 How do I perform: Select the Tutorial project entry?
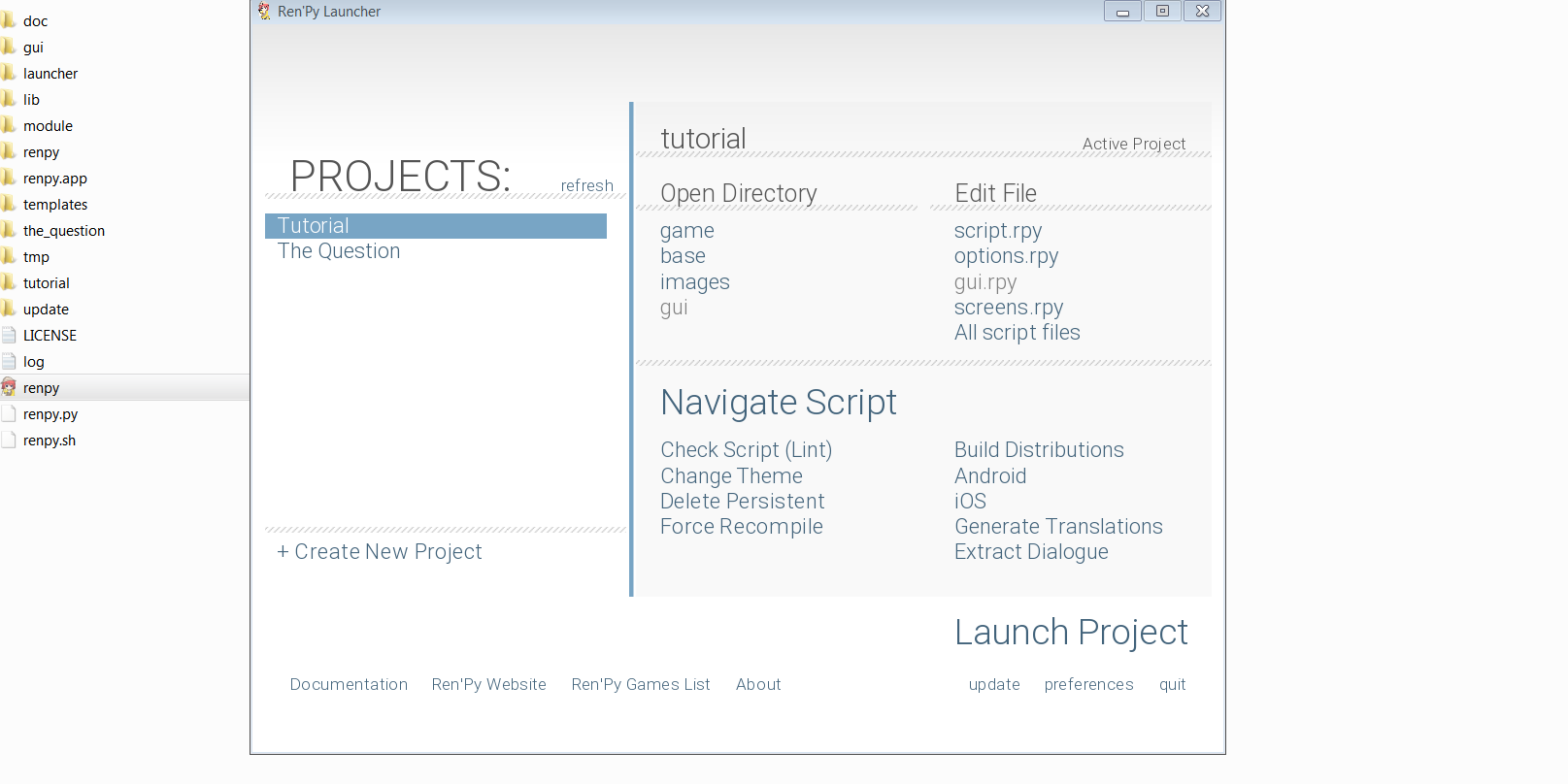[x=314, y=226]
